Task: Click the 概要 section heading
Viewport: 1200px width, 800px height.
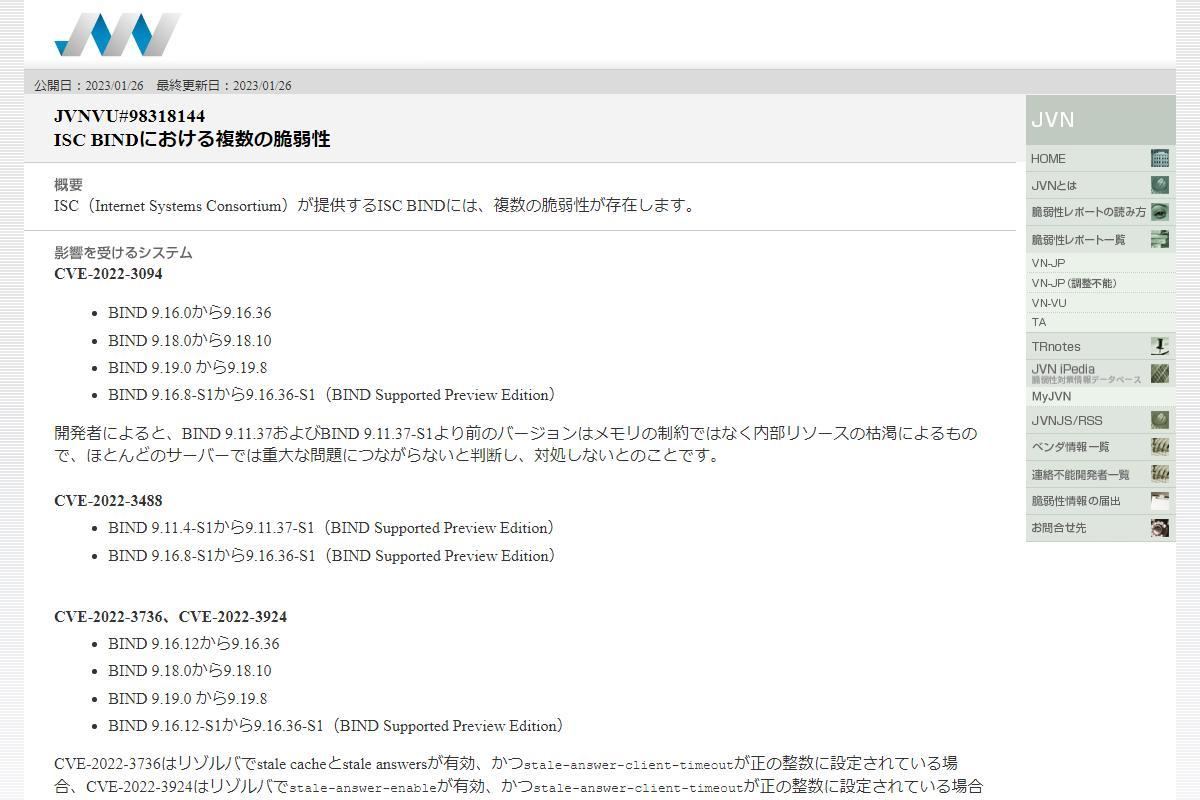Action: point(68,185)
